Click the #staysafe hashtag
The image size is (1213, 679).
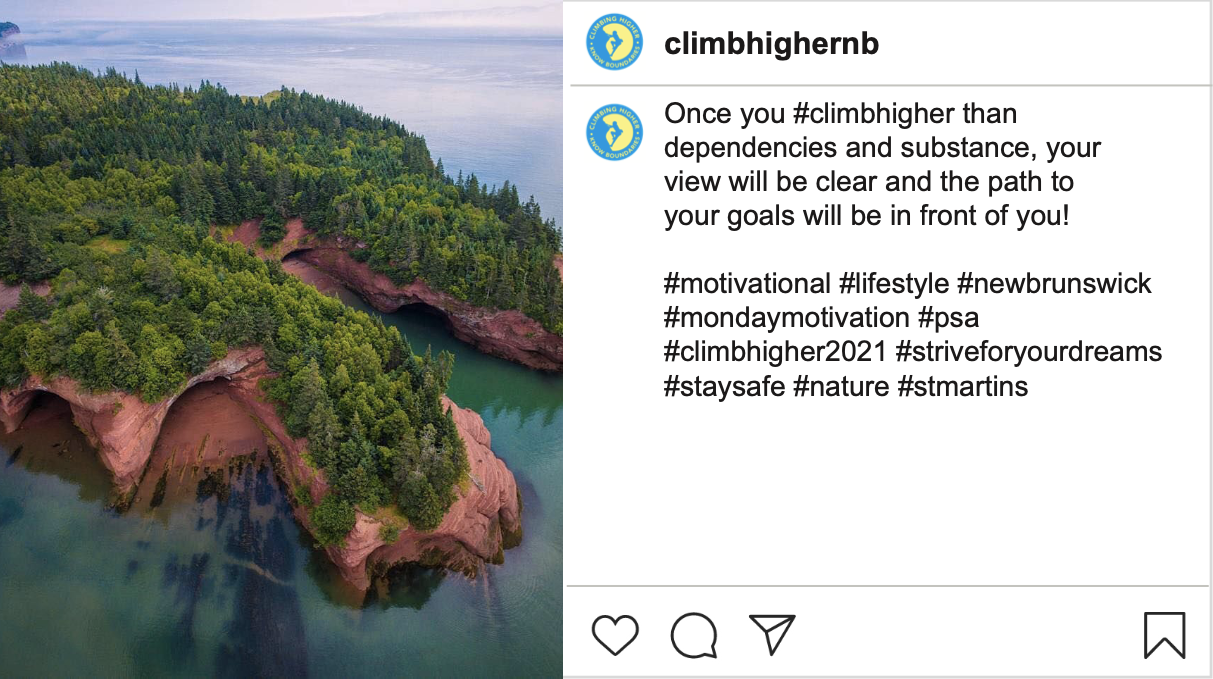coord(724,386)
